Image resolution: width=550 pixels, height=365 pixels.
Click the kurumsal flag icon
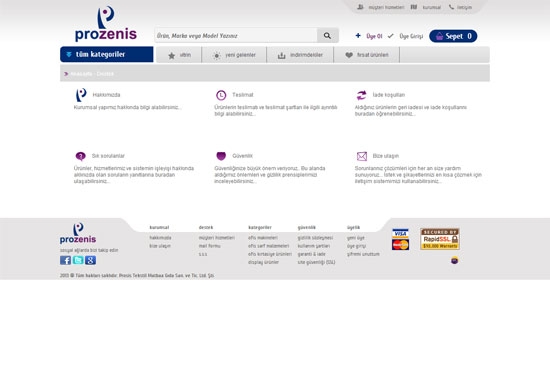[x=414, y=7]
